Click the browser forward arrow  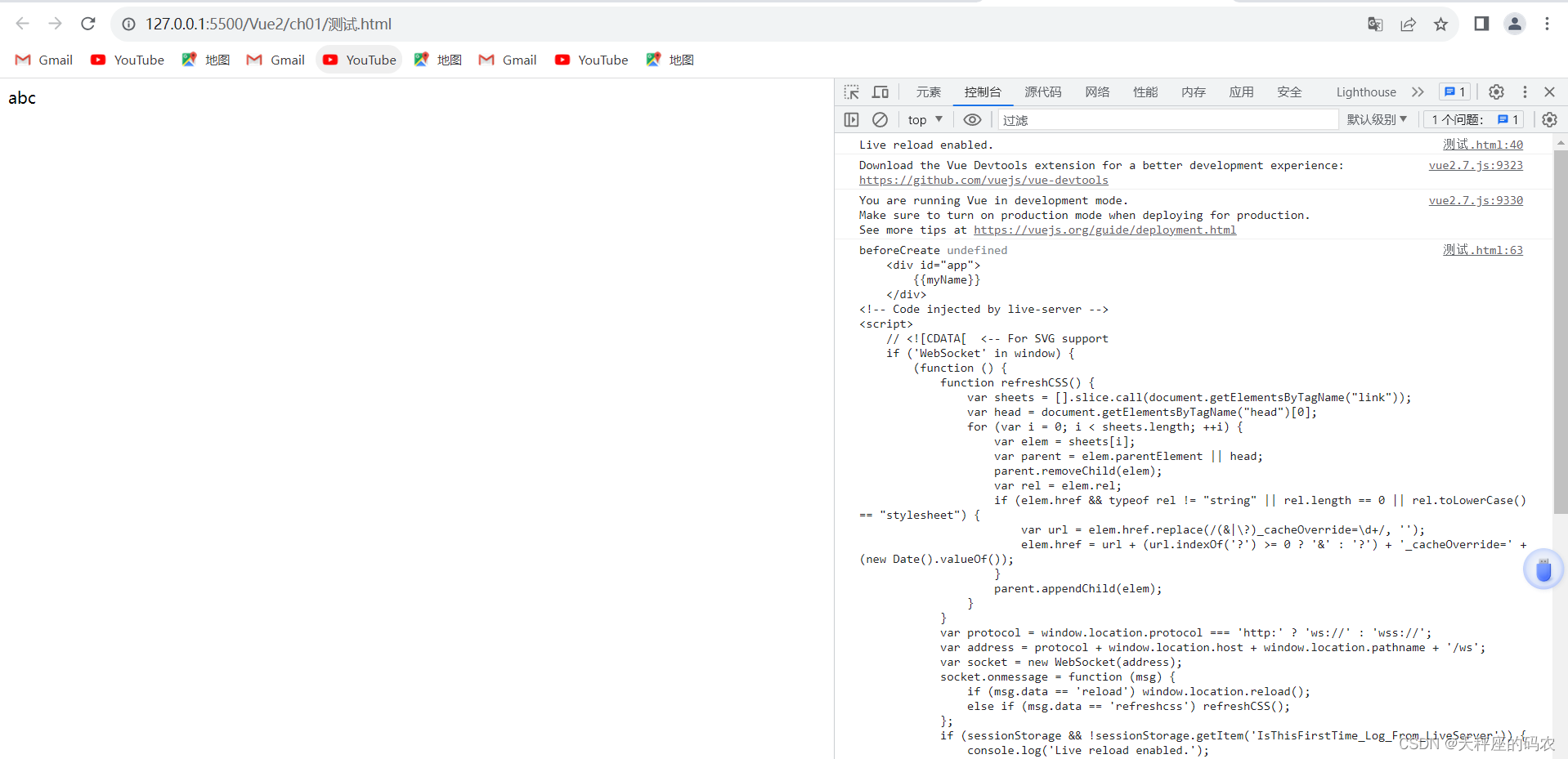(x=55, y=24)
